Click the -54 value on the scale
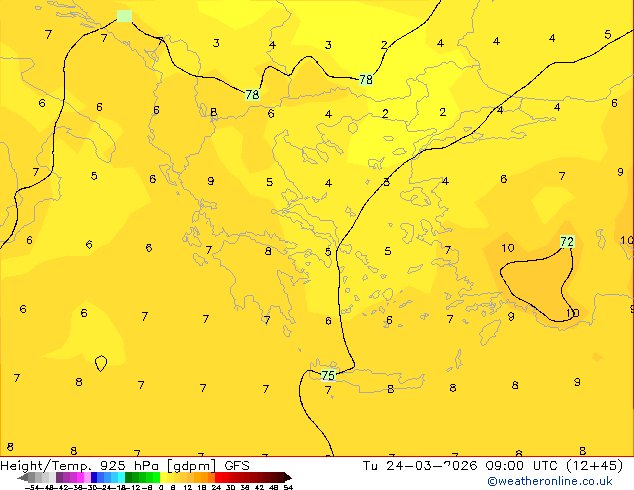The height and width of the screenshot is (490, 634). click(32, 487)
